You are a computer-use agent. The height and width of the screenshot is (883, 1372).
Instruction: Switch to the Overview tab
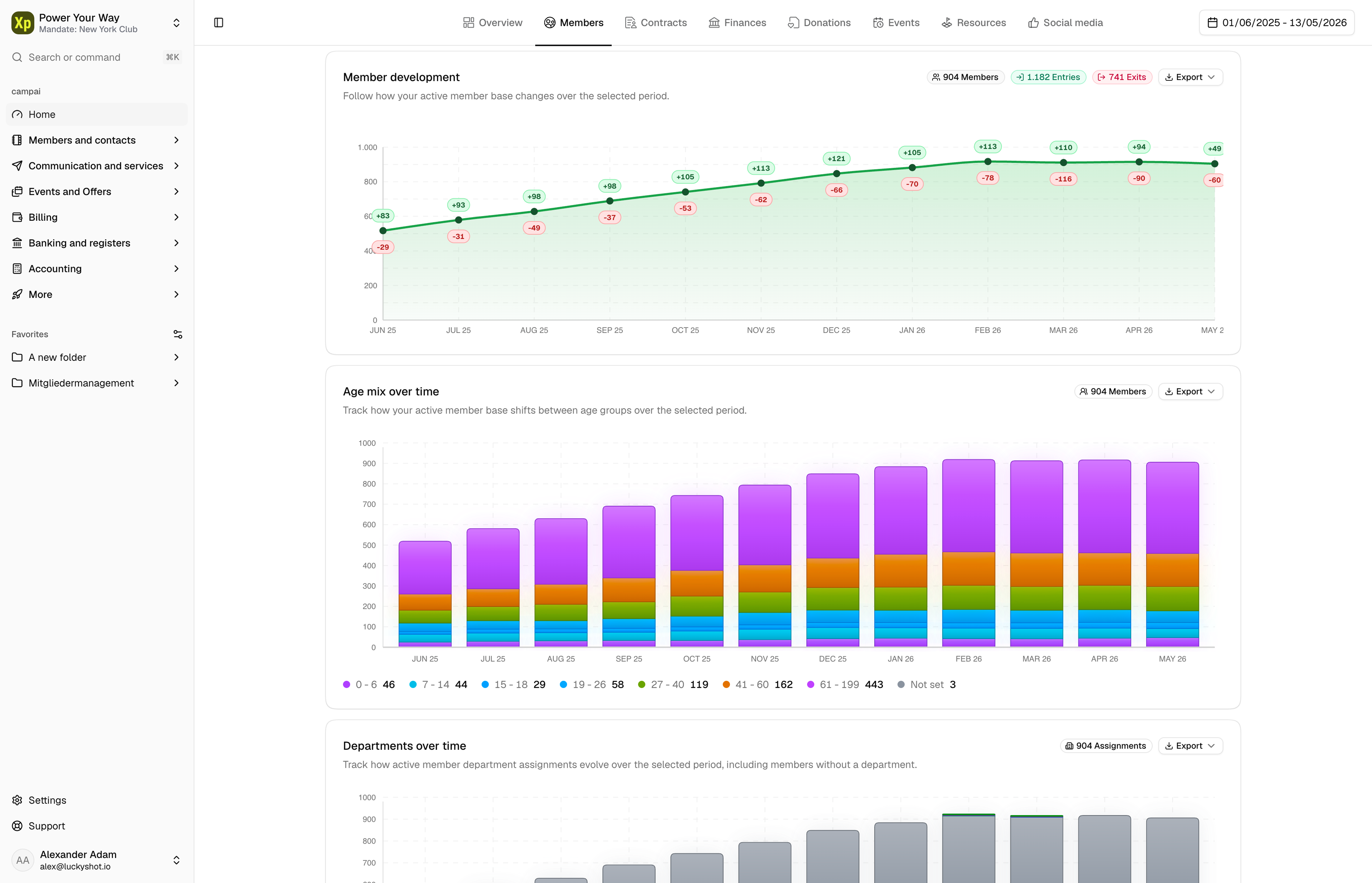(492, 23)
